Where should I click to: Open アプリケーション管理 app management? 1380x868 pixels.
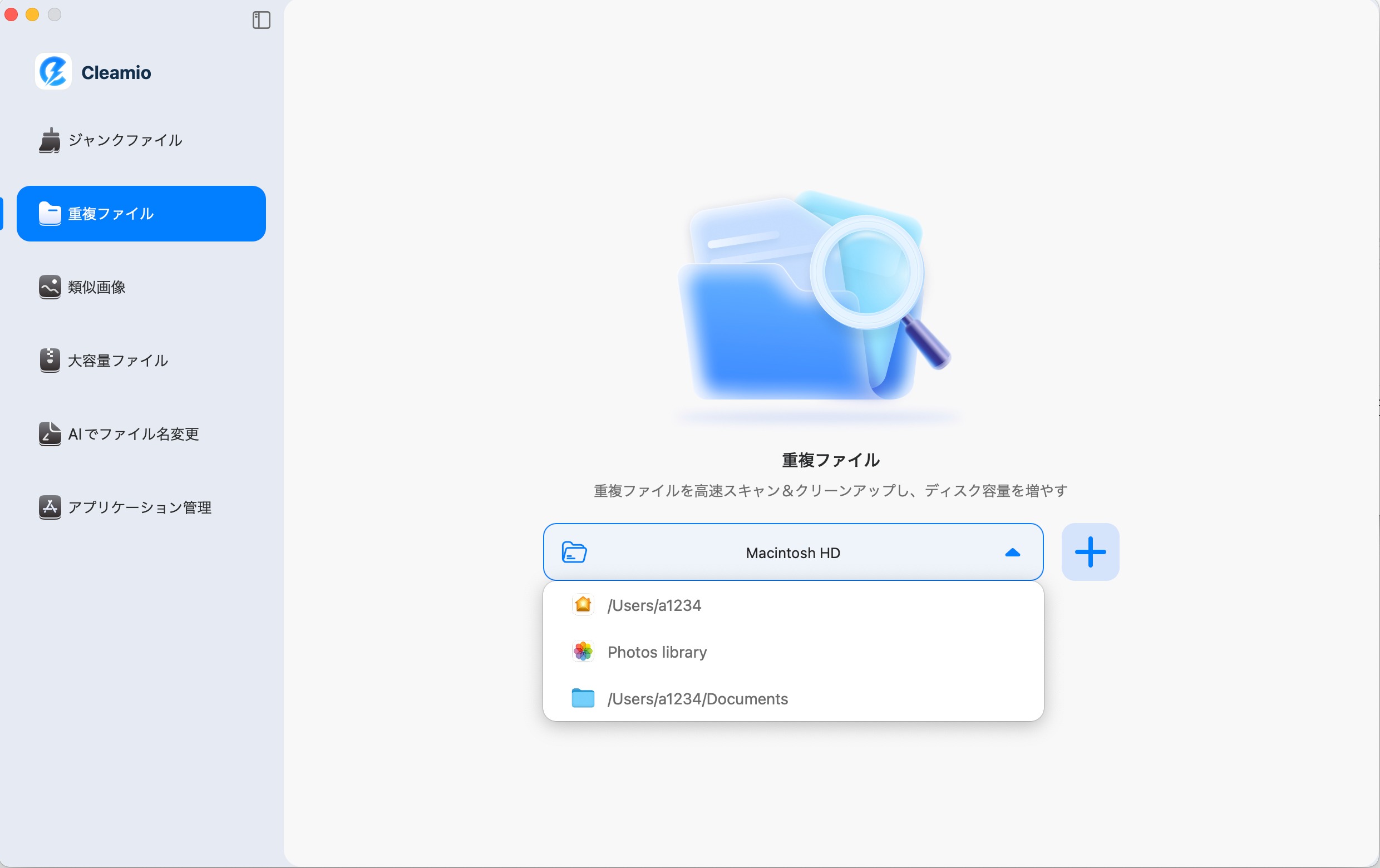(x=139, y=506)
